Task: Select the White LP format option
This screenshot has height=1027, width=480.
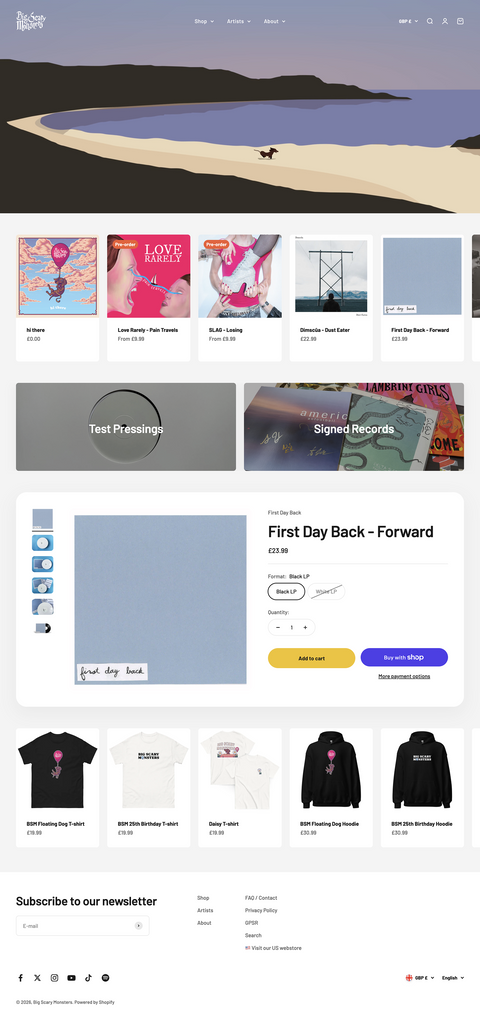Action: (x=326, y=591)
